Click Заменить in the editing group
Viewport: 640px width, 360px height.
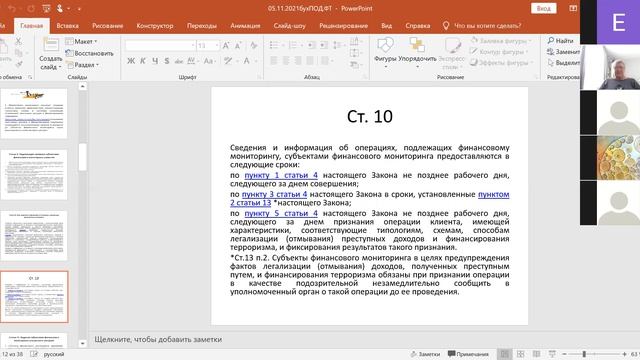(563, 51)
